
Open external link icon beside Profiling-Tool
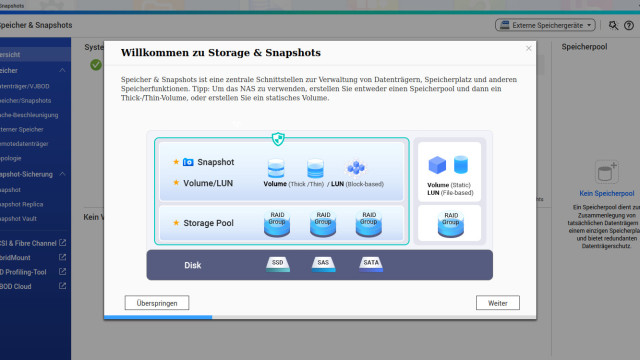(x=62, y=271)
